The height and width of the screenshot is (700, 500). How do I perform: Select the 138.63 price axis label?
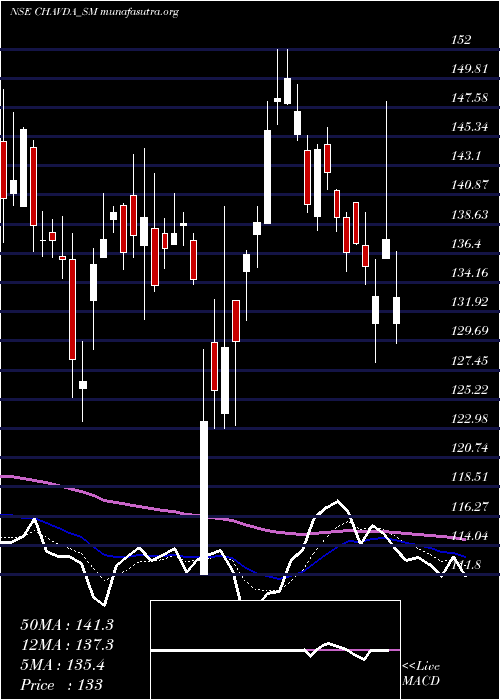[470, 215]
